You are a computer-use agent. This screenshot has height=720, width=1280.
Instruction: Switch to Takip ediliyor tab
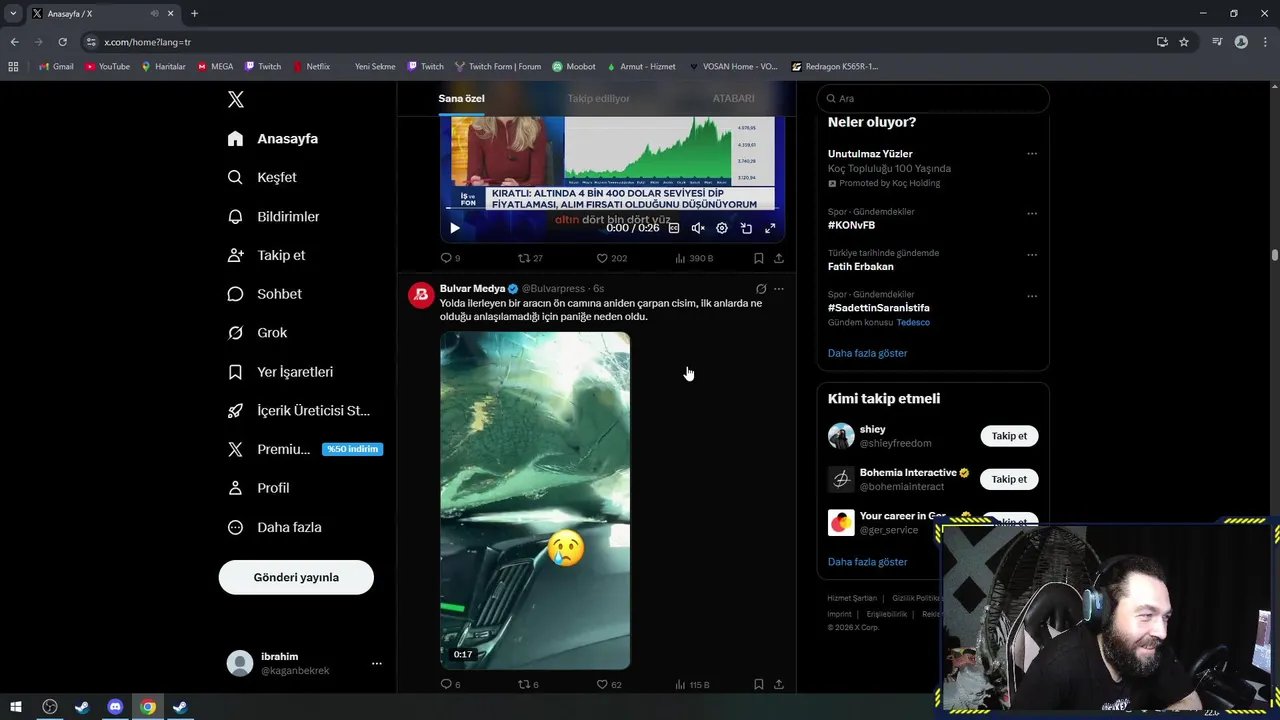pyautogui.click(x=598, y=98)
